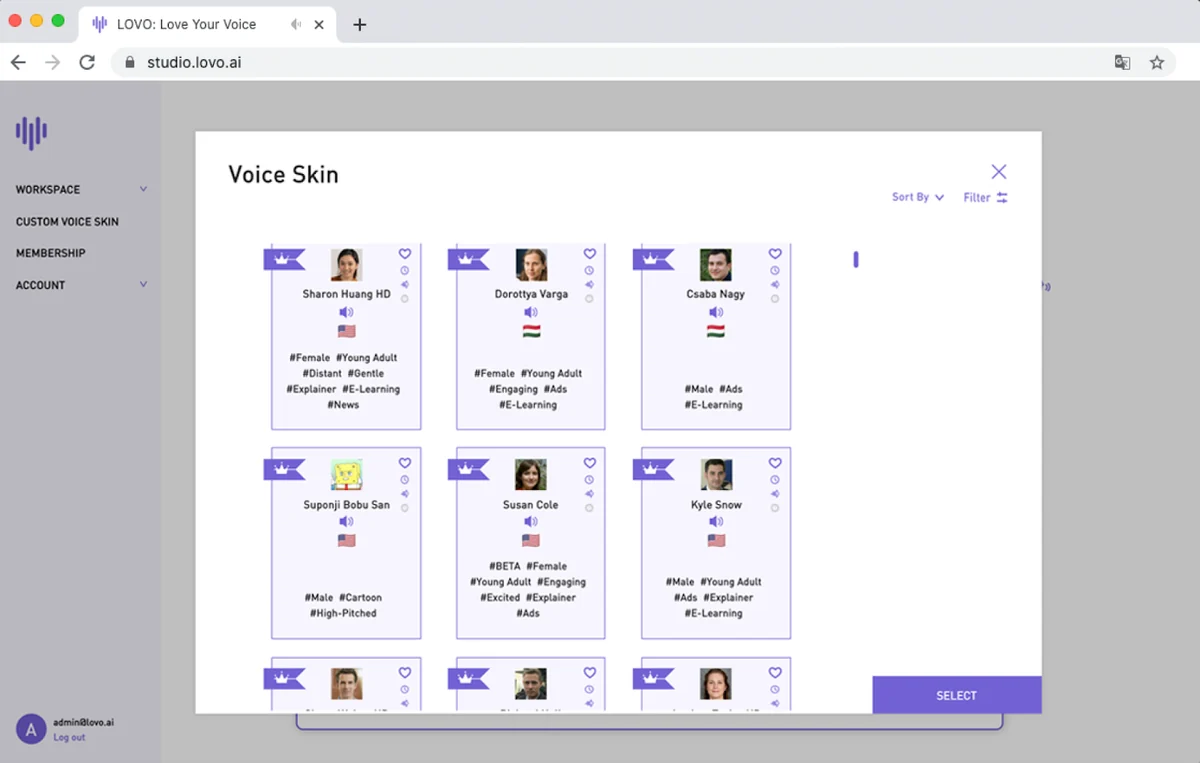This screenshot has width=1200, height=763.
Task: Mute the LOVO tab audio icon
Action: coord(296,24)
